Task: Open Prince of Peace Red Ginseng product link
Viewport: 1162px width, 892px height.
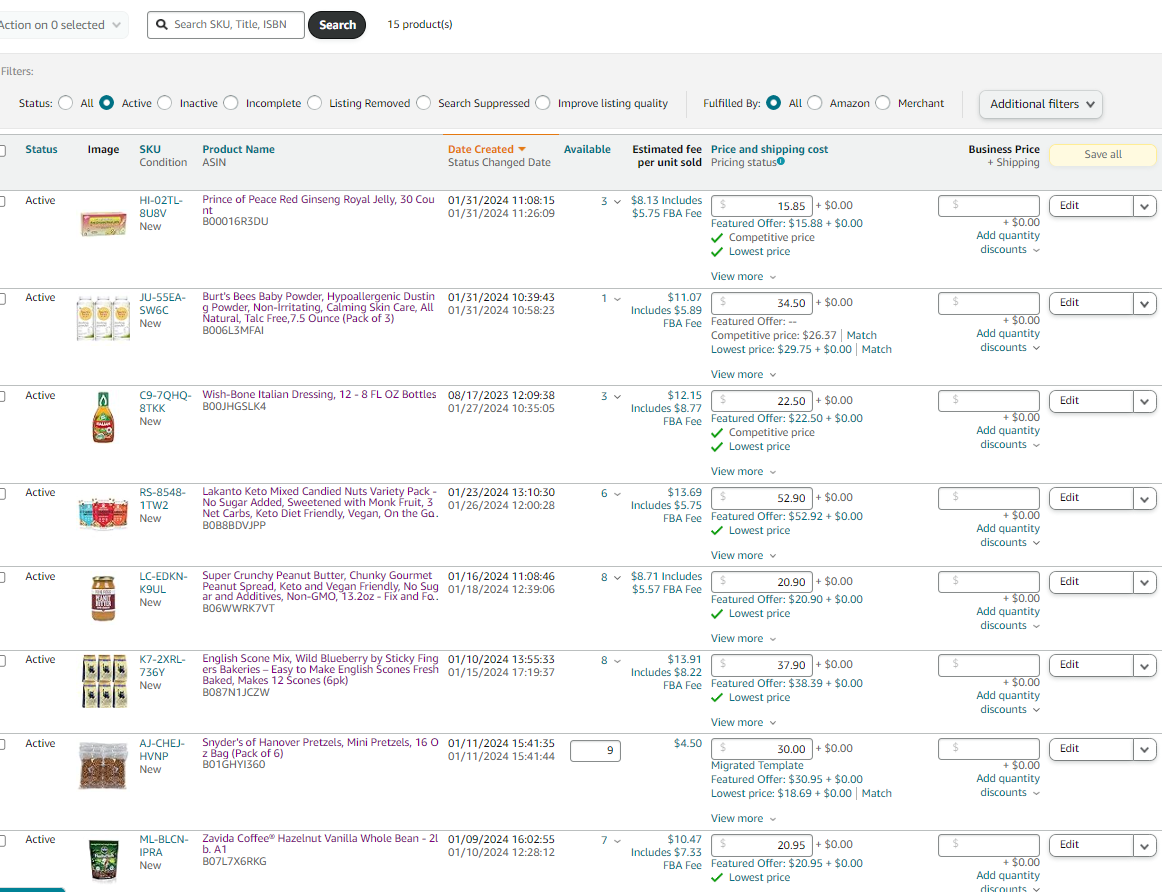Action: (319, 204)
